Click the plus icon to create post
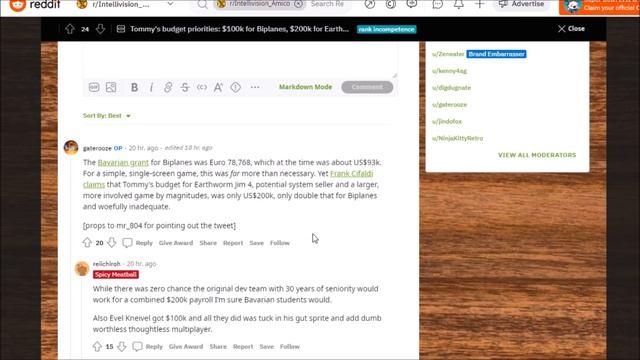 coord(480,4)
